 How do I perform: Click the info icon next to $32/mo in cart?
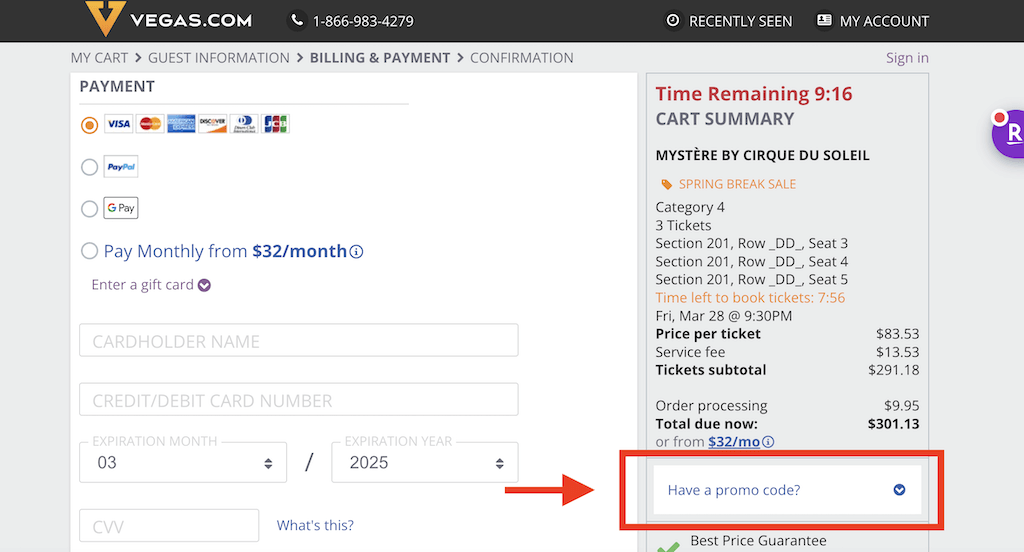point(768,442)
